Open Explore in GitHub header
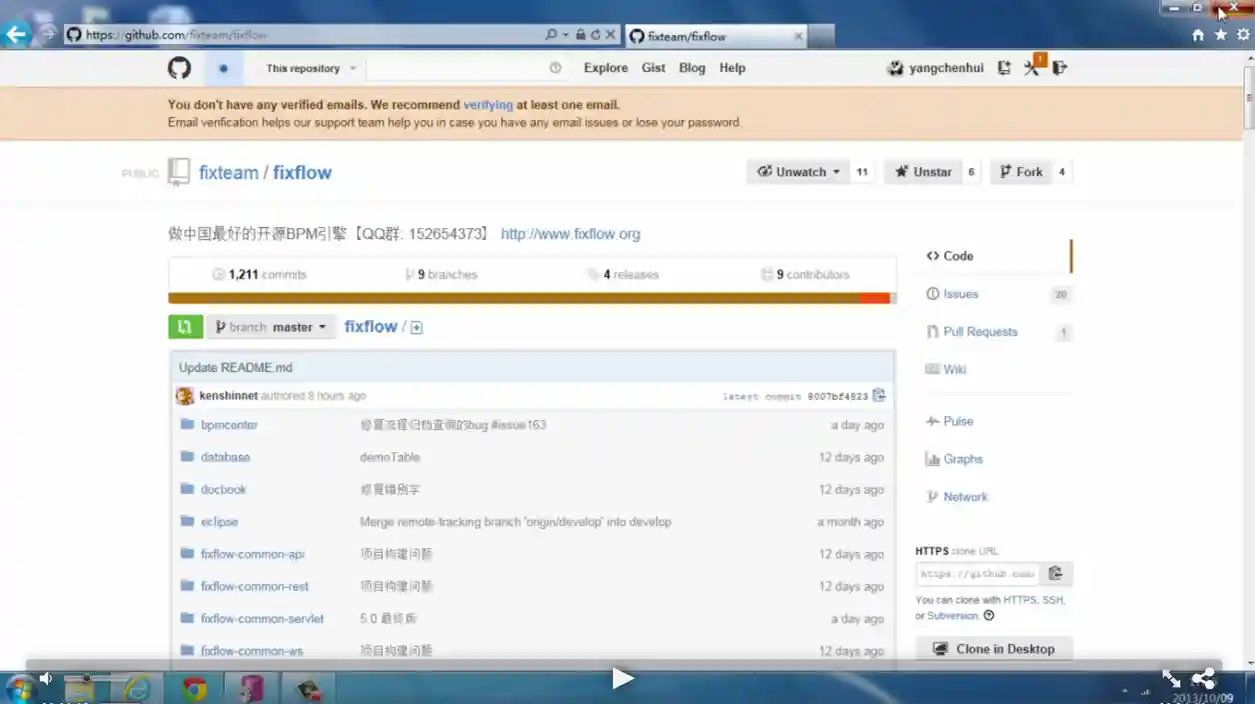The width and height of the screenshot is (1255, 704). pos(606,68)
